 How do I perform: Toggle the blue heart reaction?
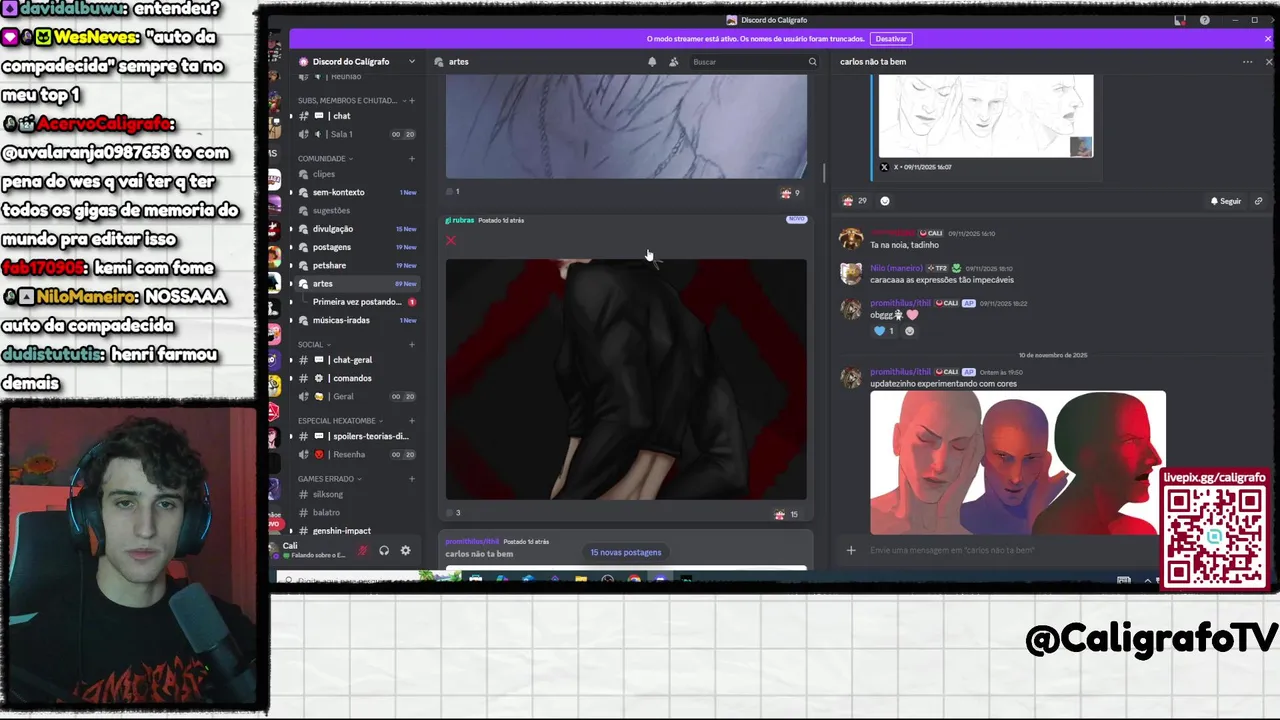click(x=885, y=331)
